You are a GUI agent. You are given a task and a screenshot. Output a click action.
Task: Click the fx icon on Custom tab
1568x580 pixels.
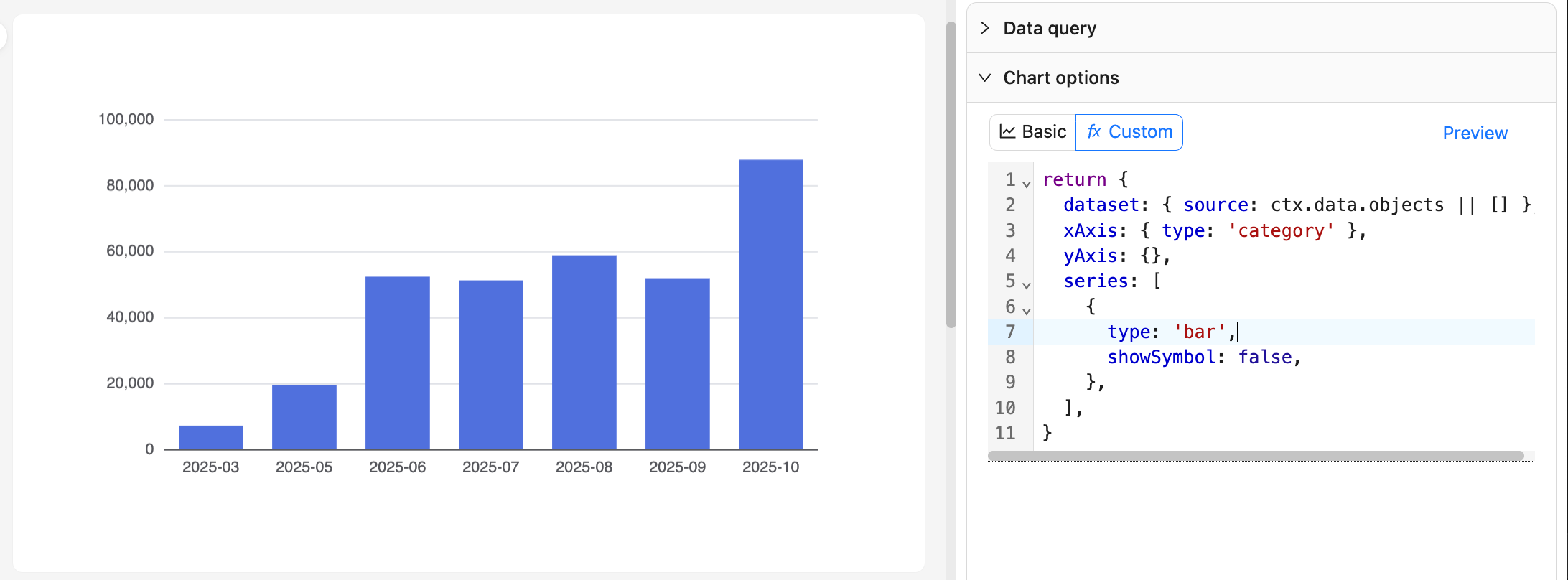[x=1093, y=132]
